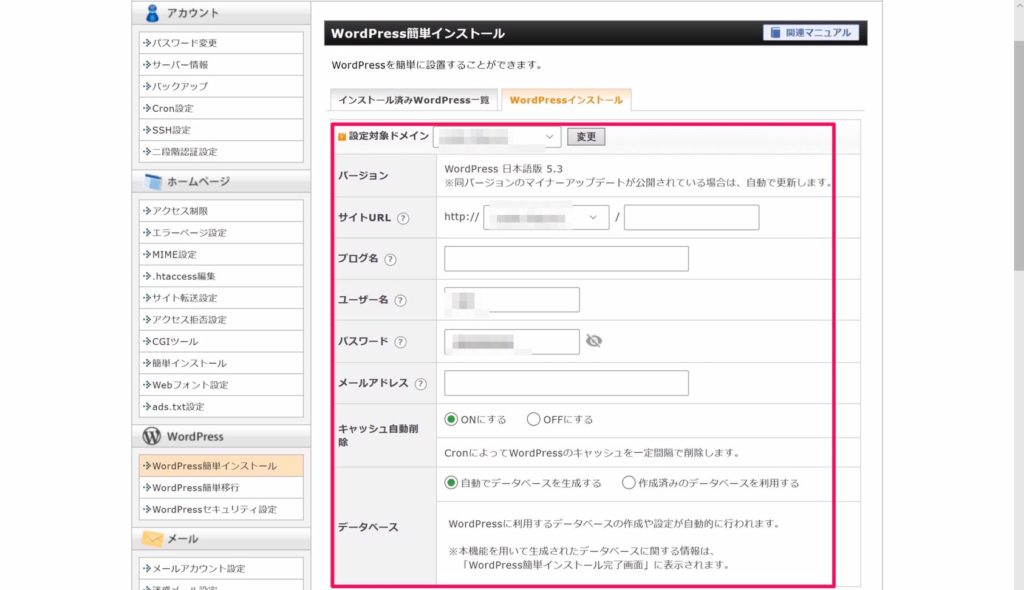This screenshot has height=590, width=1024.
Task: Open パスワード変更 in sidebar
Action: [221, 43]
